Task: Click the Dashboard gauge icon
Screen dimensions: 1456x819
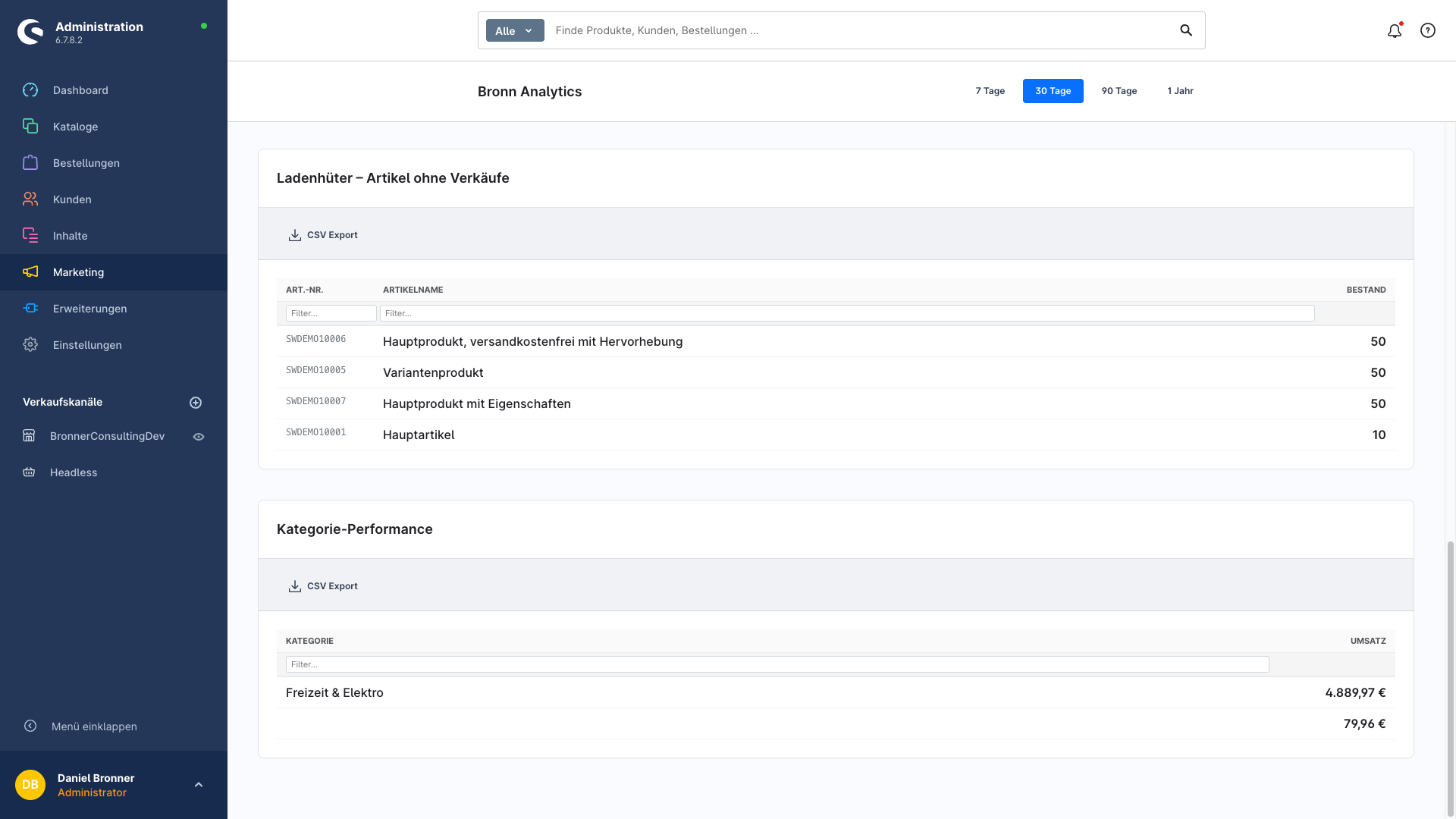Action: (30, 90)
